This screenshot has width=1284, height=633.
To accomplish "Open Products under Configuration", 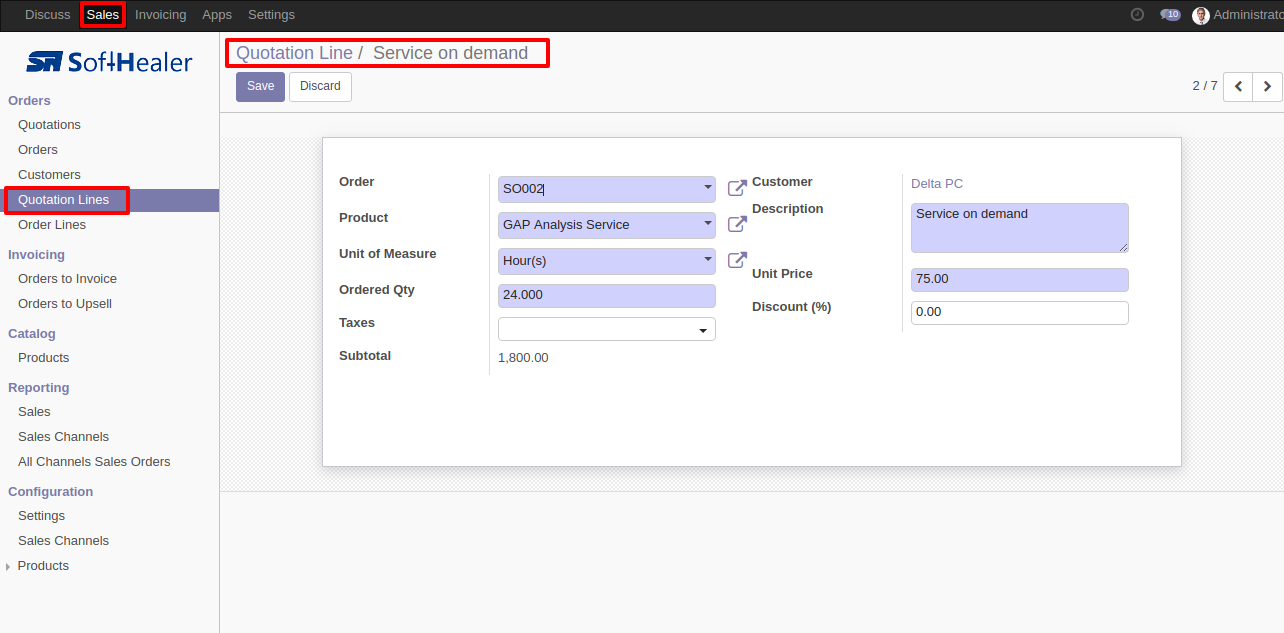I will tap(43, 566).
